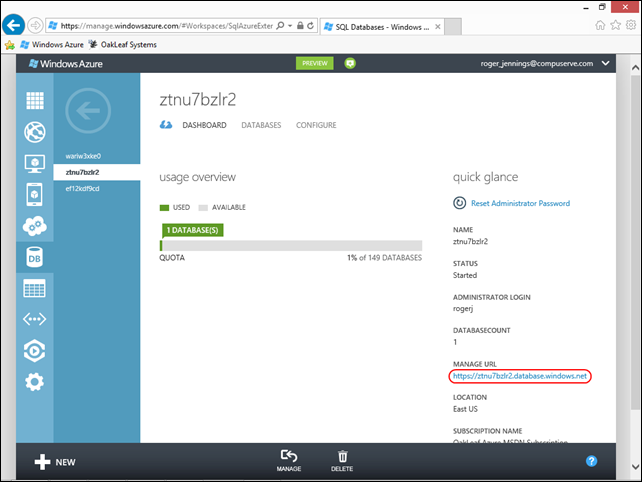The image size is (642, 482).
Task: Open the Settings gear icon in sidebar
Action: (35, 382)
